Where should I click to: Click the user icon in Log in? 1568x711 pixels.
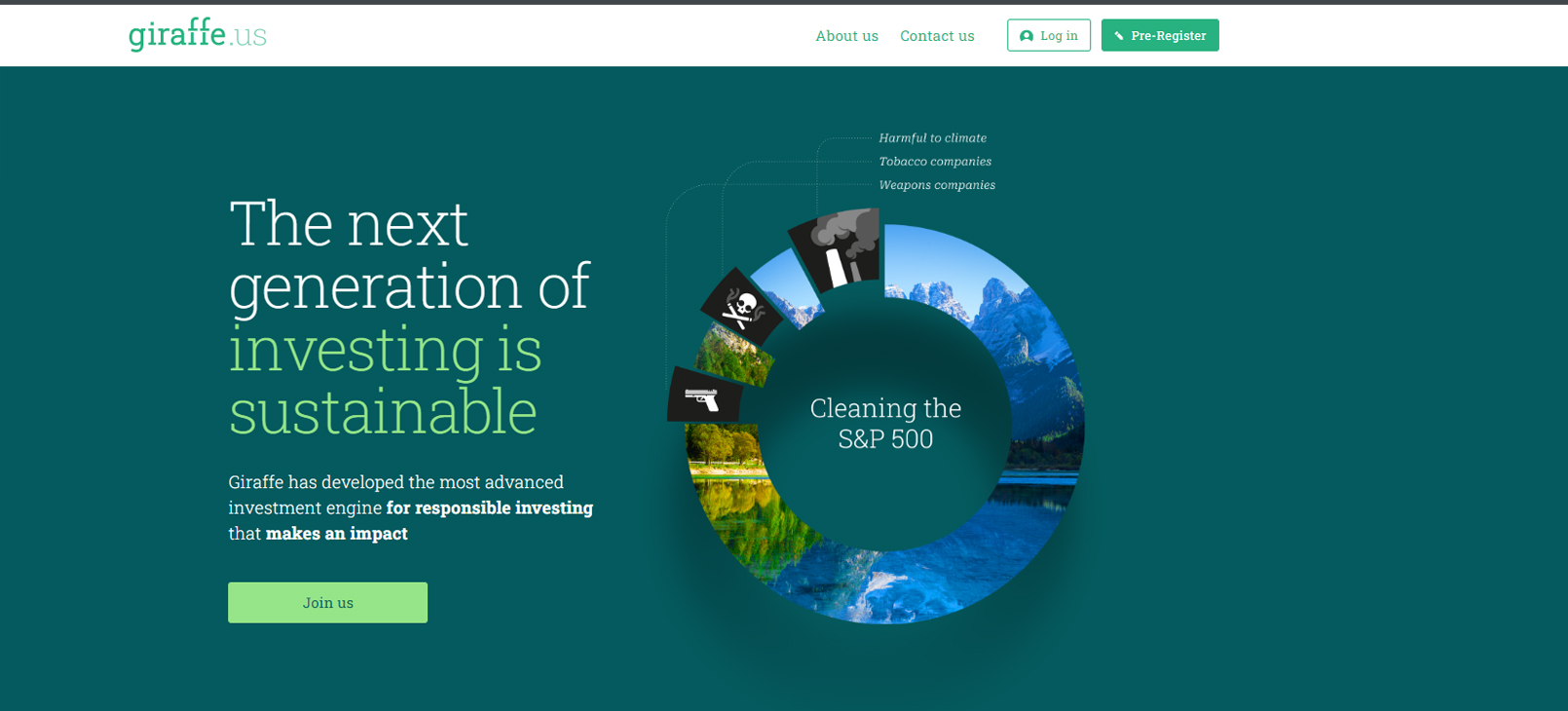tap(1026, 36)
